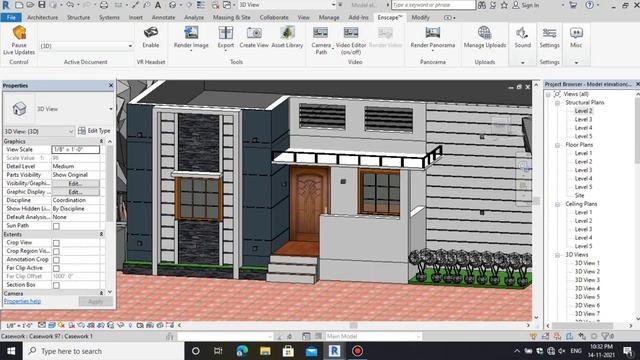Click the Misc ribbon icon
The height and width of the screenshot is (360, 640).
(x=576, y=33)
